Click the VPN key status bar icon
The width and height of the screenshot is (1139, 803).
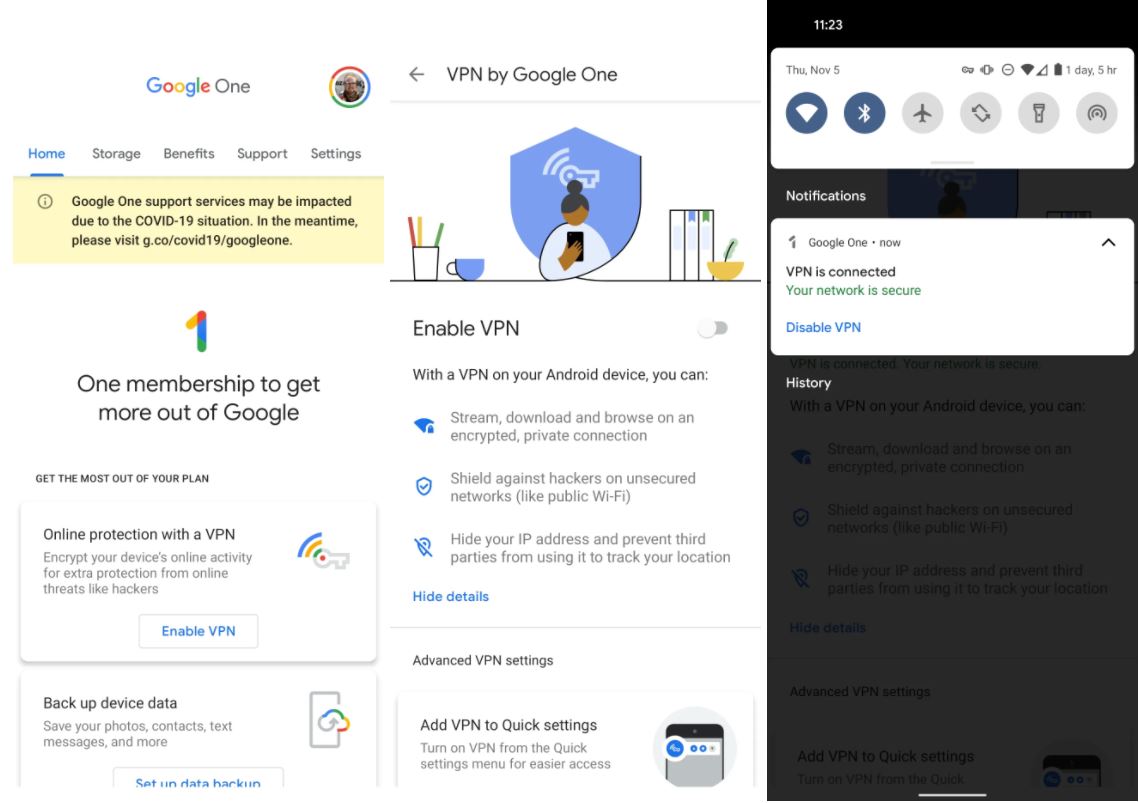pyautogui.click(x=968, y=70)
